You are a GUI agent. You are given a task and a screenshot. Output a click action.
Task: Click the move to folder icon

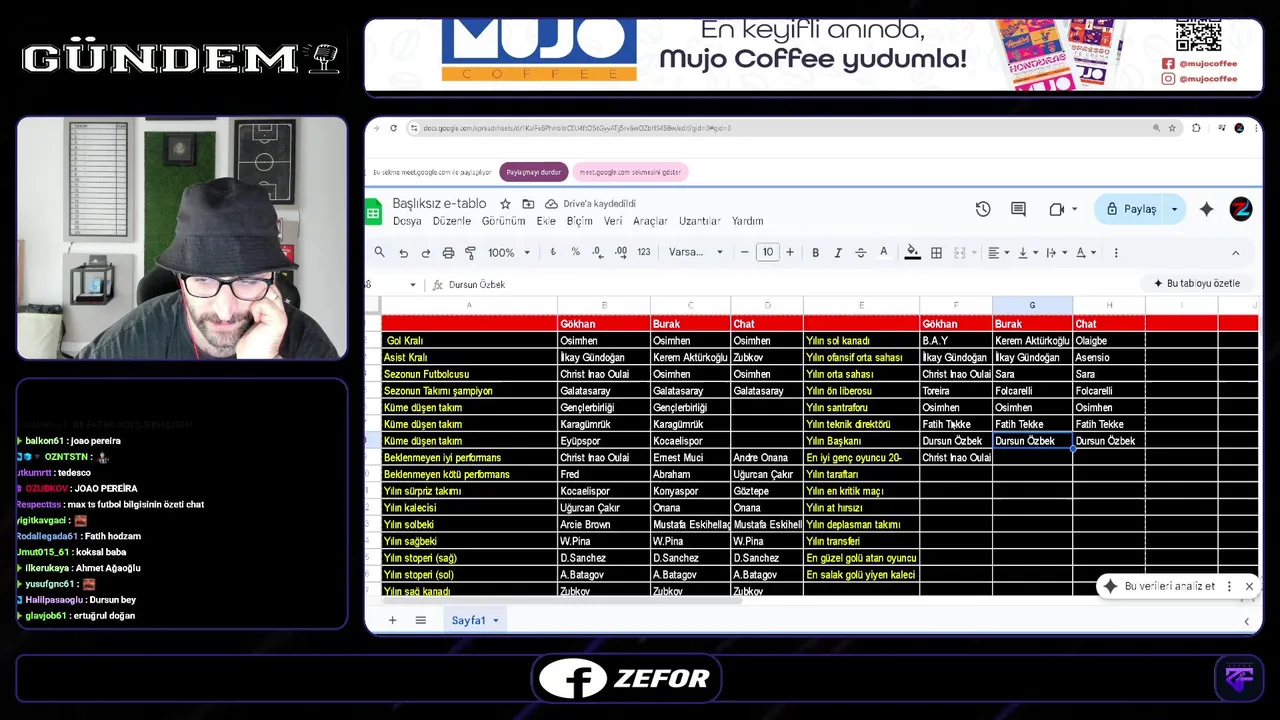pyautogui.click(x=528, y=203)
